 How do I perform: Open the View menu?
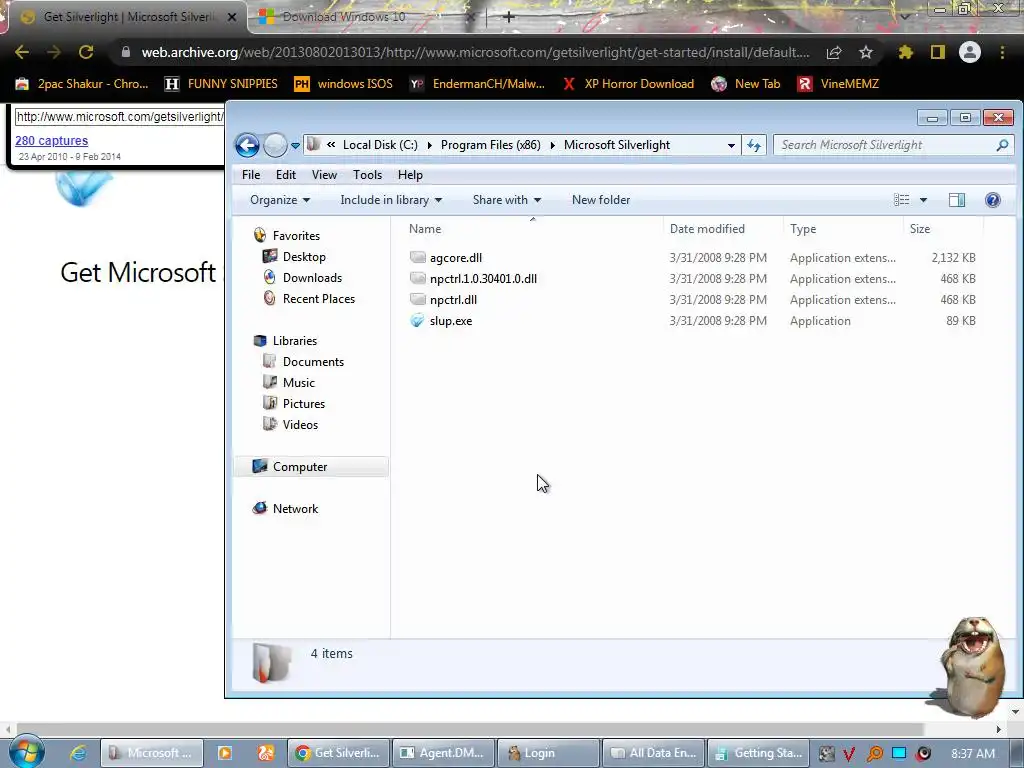point(324,175)
